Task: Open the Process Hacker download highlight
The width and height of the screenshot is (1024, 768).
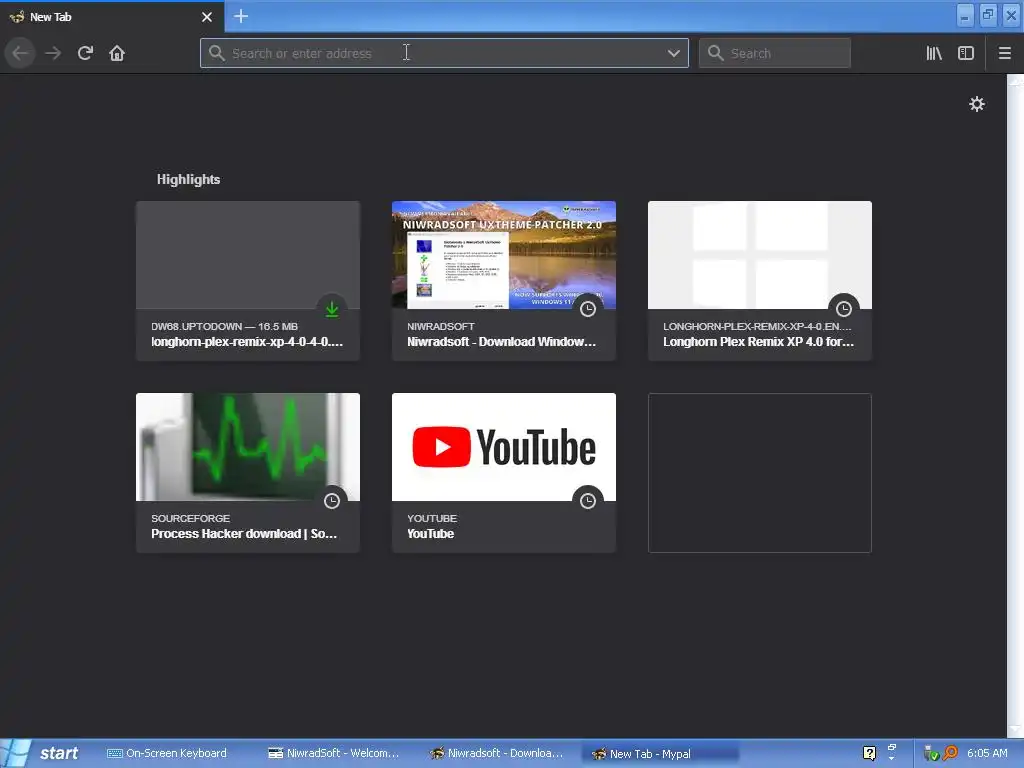Action: [x=248, y=473]
